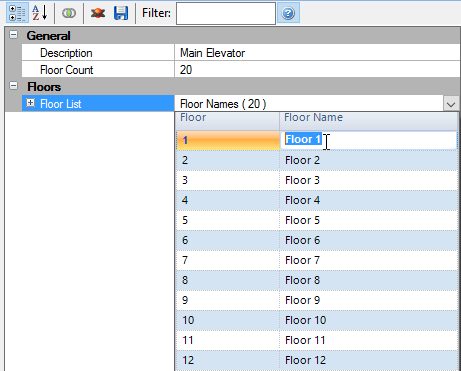
Task: Select floor number 11 cell
Action: click(x=228, y=340)
